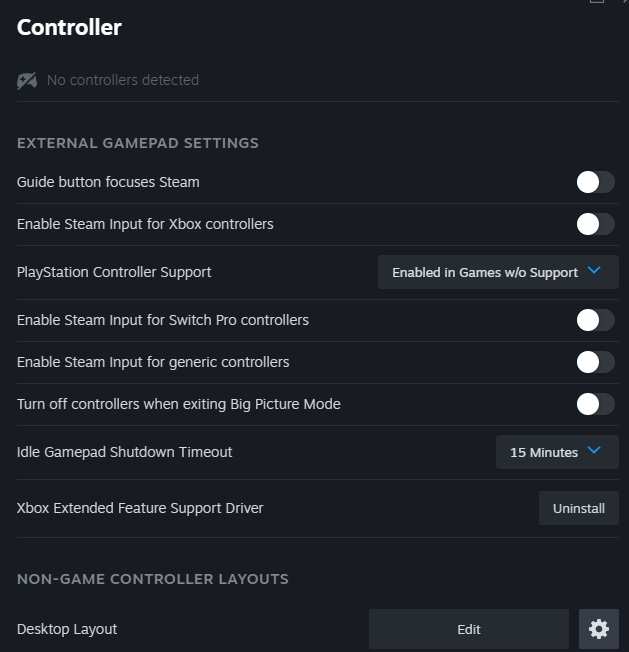Screen dimensions: 629x652
Task: Click Xbox Extended Feature Support Driver label
Action: click(x=140, y=508)
